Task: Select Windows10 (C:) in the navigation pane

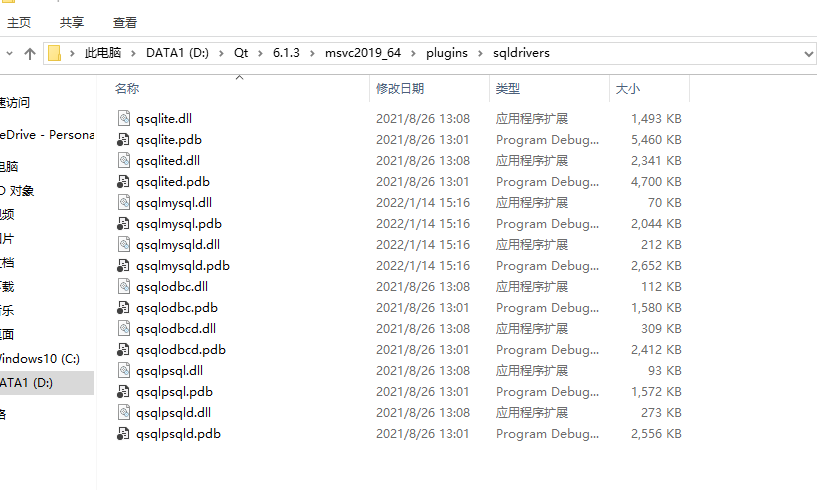Action: click(x=40, y=359)
